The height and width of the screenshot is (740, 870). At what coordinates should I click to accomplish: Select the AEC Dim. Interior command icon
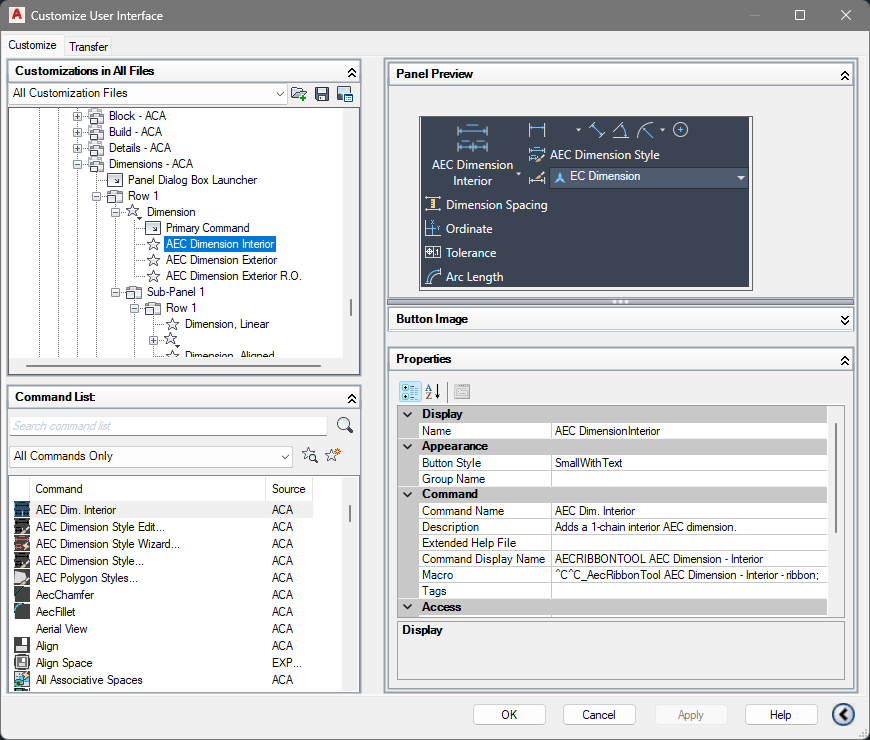[22, 509]
